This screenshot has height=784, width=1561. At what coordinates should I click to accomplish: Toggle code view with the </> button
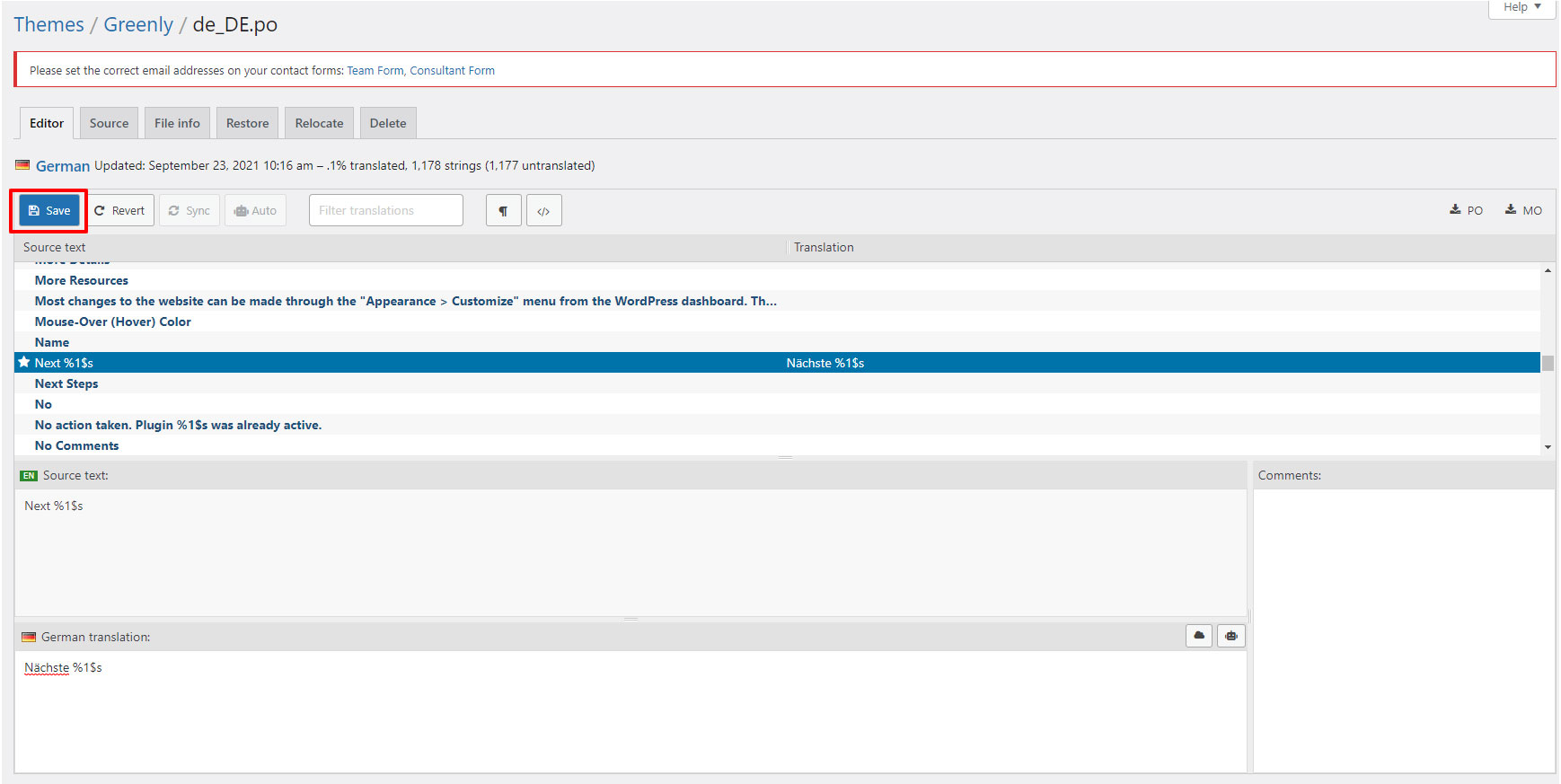click(543, 211)
